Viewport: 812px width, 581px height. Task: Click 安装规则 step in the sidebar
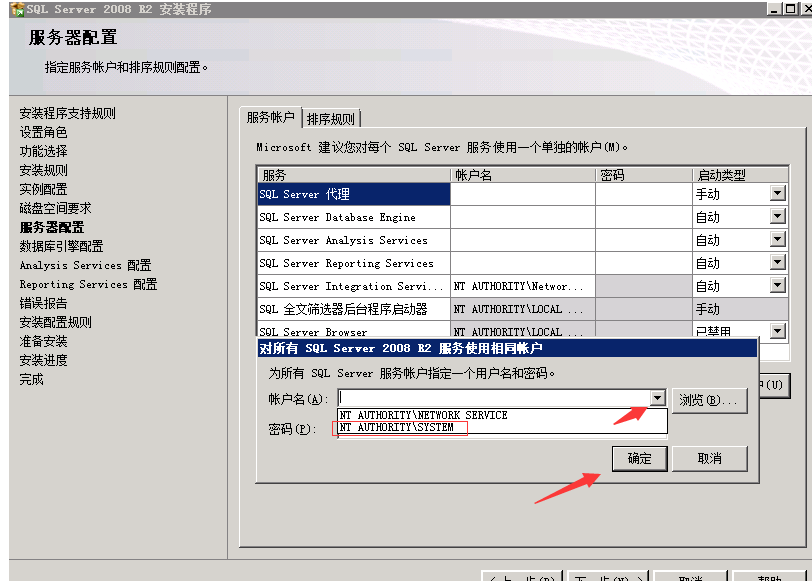pos(44,170)
